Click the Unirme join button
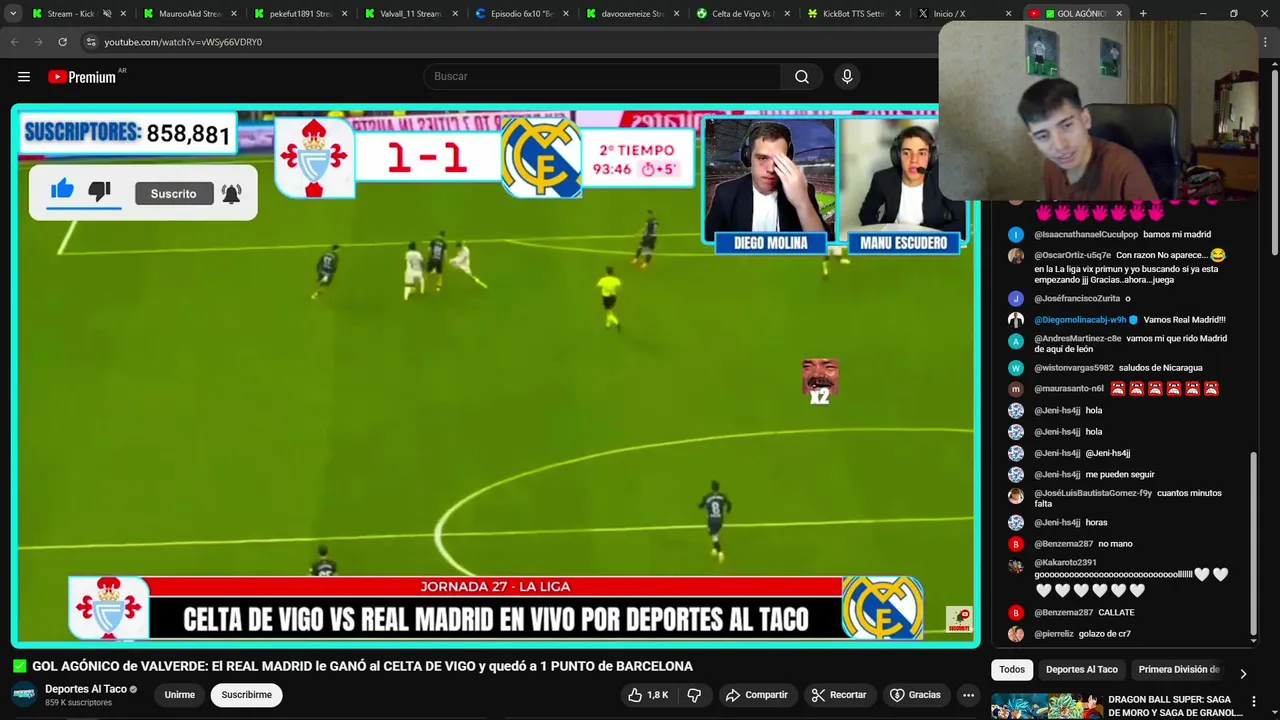1280x720 pixels. point(179,695)
